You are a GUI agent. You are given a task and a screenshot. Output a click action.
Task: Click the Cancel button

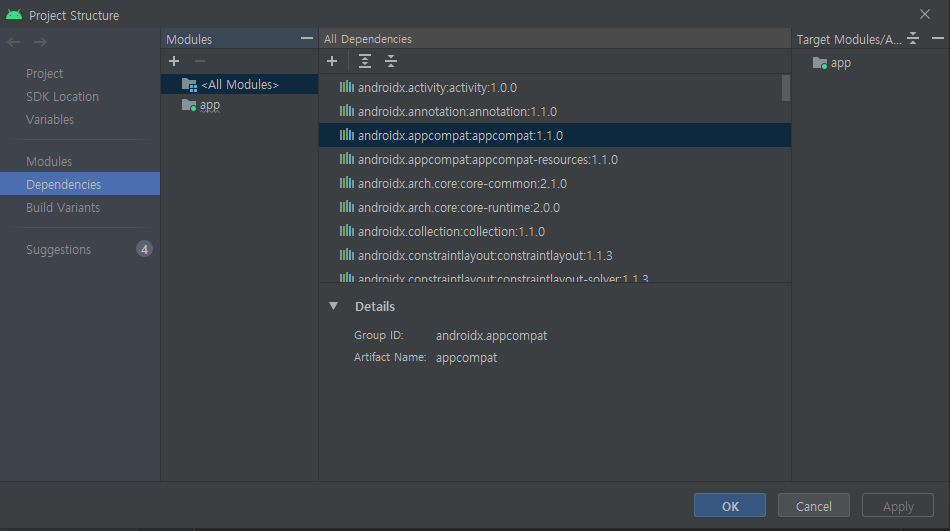click(x=813, y=506)
